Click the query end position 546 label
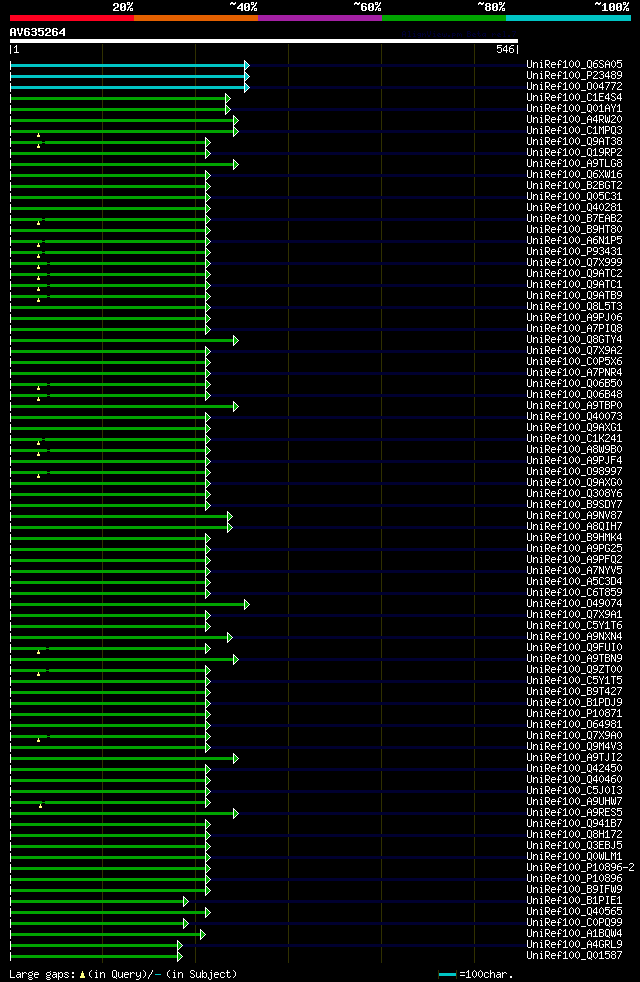This screenshot has height=982, width=640. click(505, 49)
